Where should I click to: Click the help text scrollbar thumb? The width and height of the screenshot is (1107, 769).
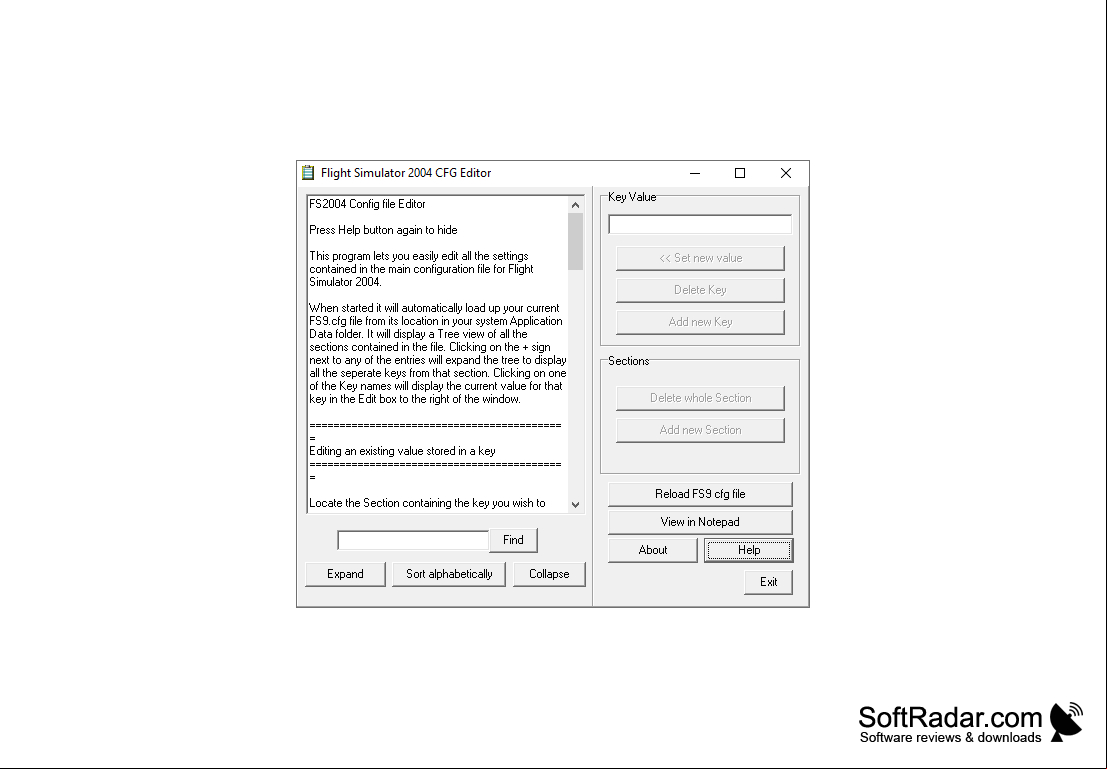coord(575,242)
